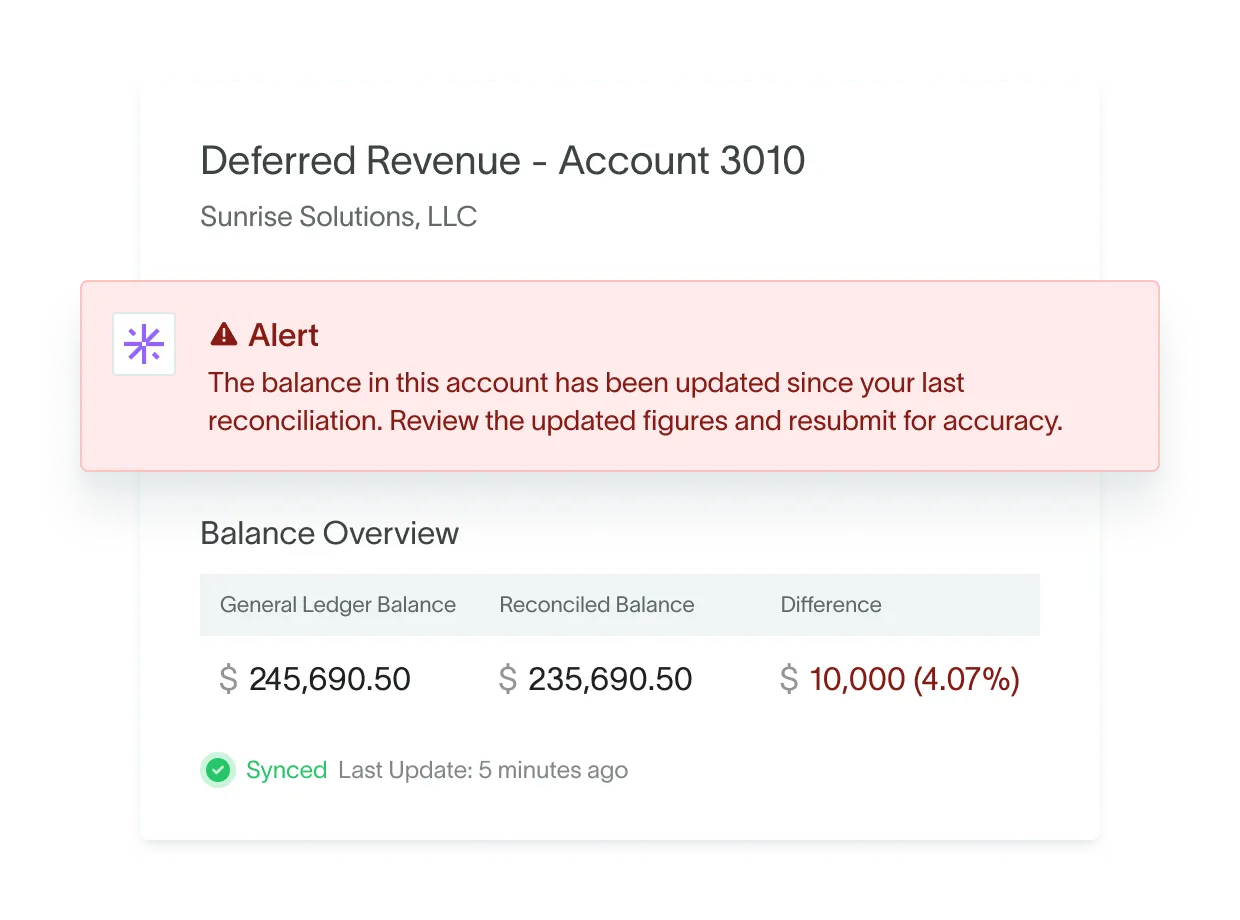Select the General Ledger Balance column header
The height and width of the screenshot is (920, 1240).
338,604
